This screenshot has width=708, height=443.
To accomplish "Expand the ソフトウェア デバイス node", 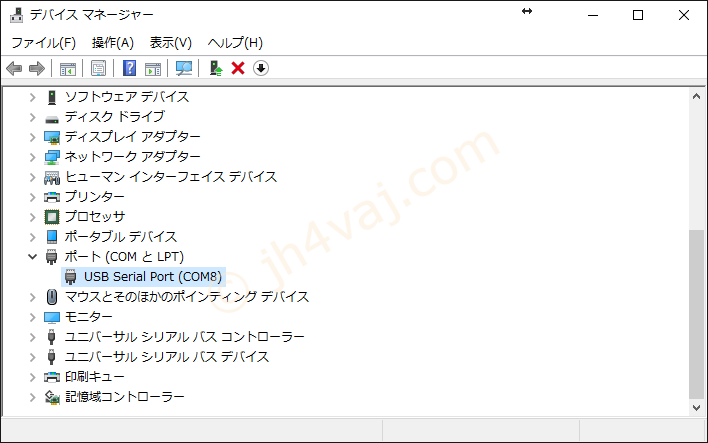I will pos(33,97).
